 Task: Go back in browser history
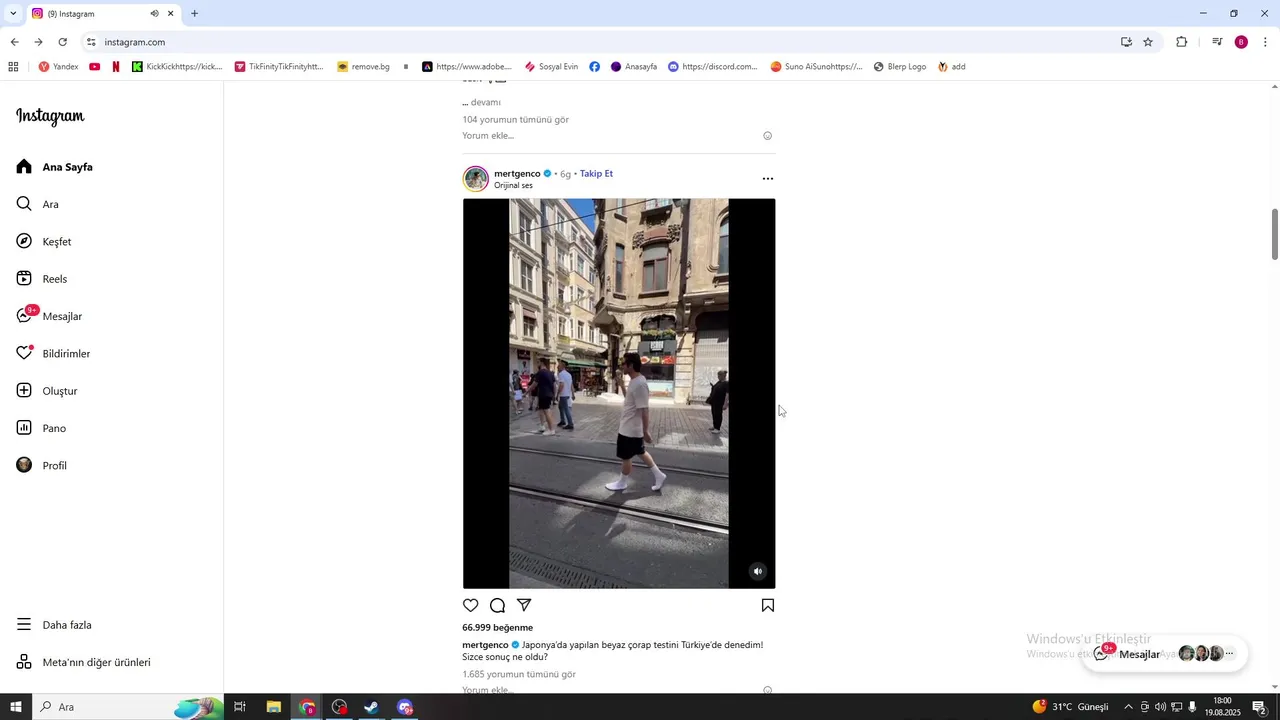point(14,42)
